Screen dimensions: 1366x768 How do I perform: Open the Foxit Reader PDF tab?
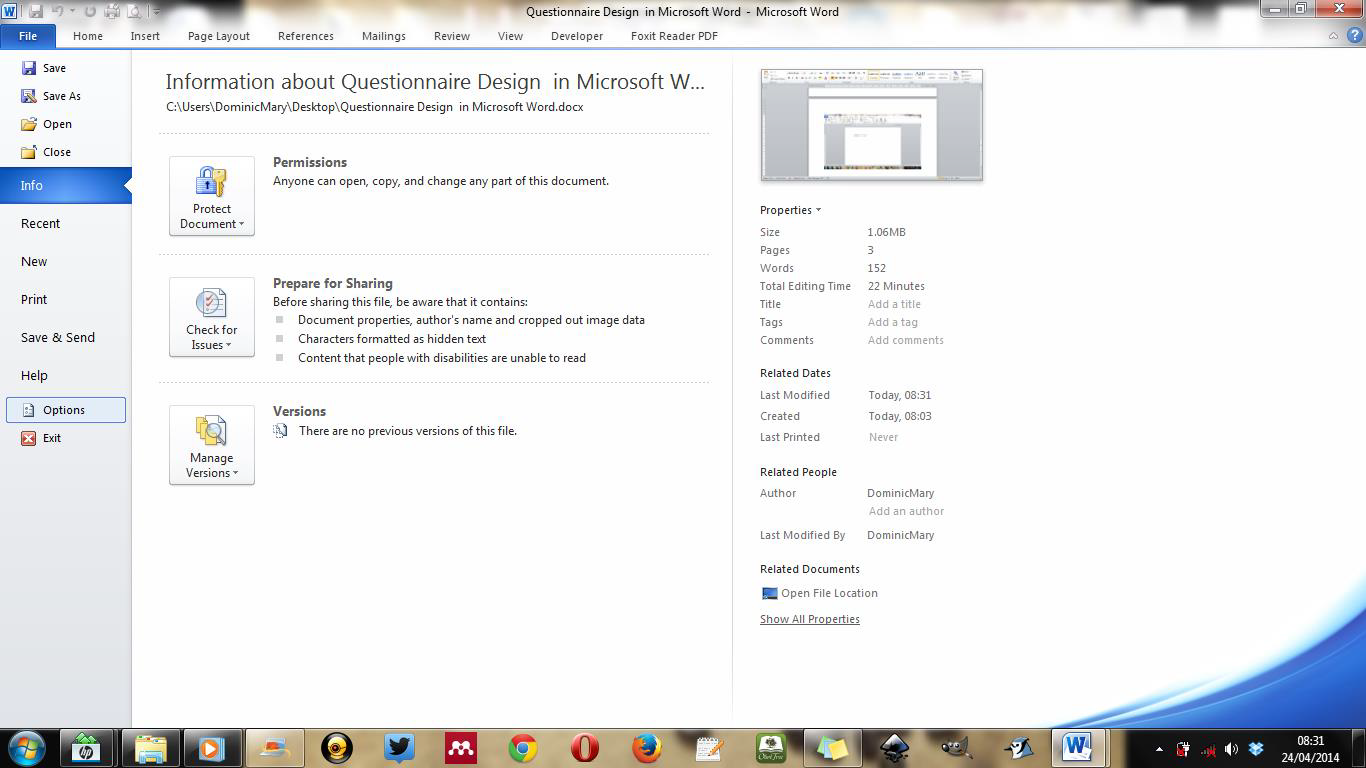point(674,36)
